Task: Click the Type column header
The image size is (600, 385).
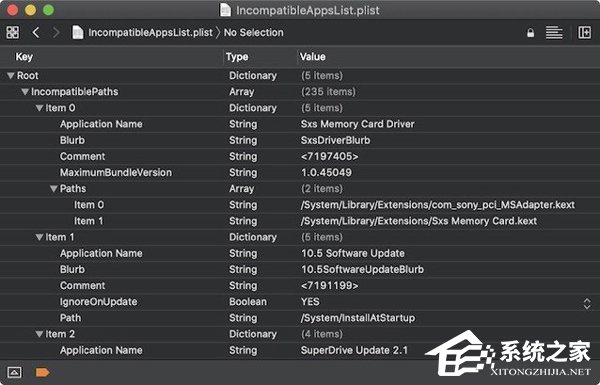Action: click(x=237, y=57)
